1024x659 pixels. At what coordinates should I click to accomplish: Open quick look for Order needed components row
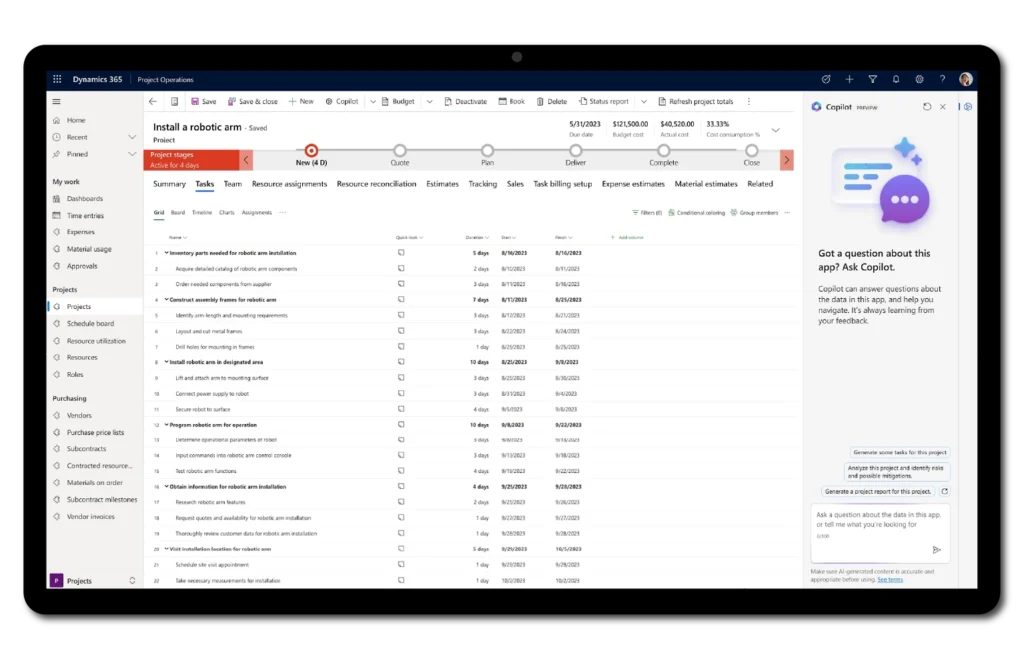(401, 284)
